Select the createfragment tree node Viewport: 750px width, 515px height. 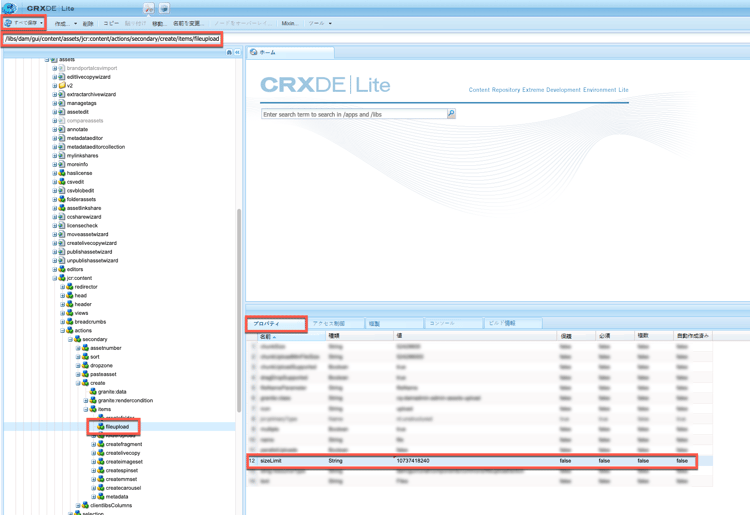(124, 444)
